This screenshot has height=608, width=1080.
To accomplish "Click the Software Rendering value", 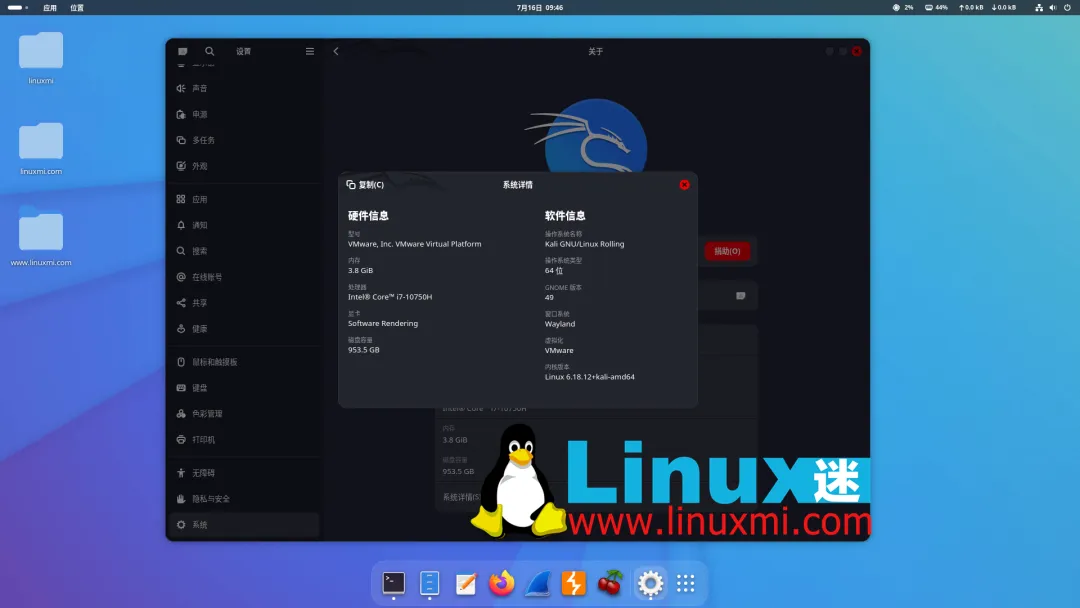I will click(383, 323).
